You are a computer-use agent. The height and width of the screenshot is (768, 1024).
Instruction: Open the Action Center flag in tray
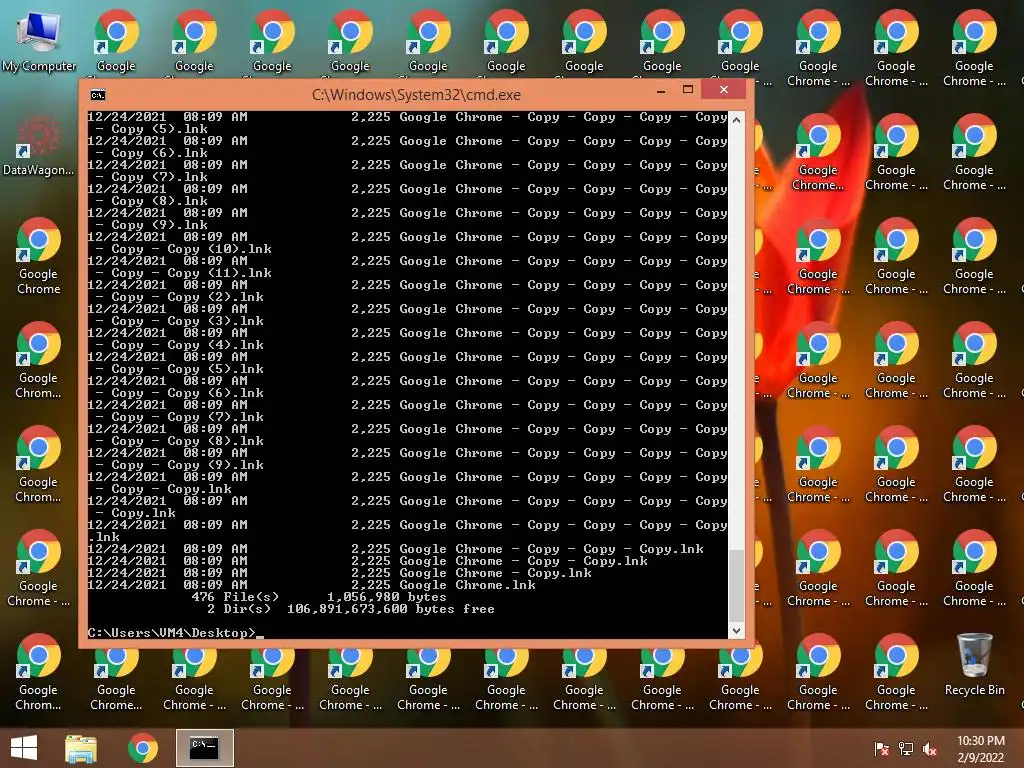coord(881,749)
